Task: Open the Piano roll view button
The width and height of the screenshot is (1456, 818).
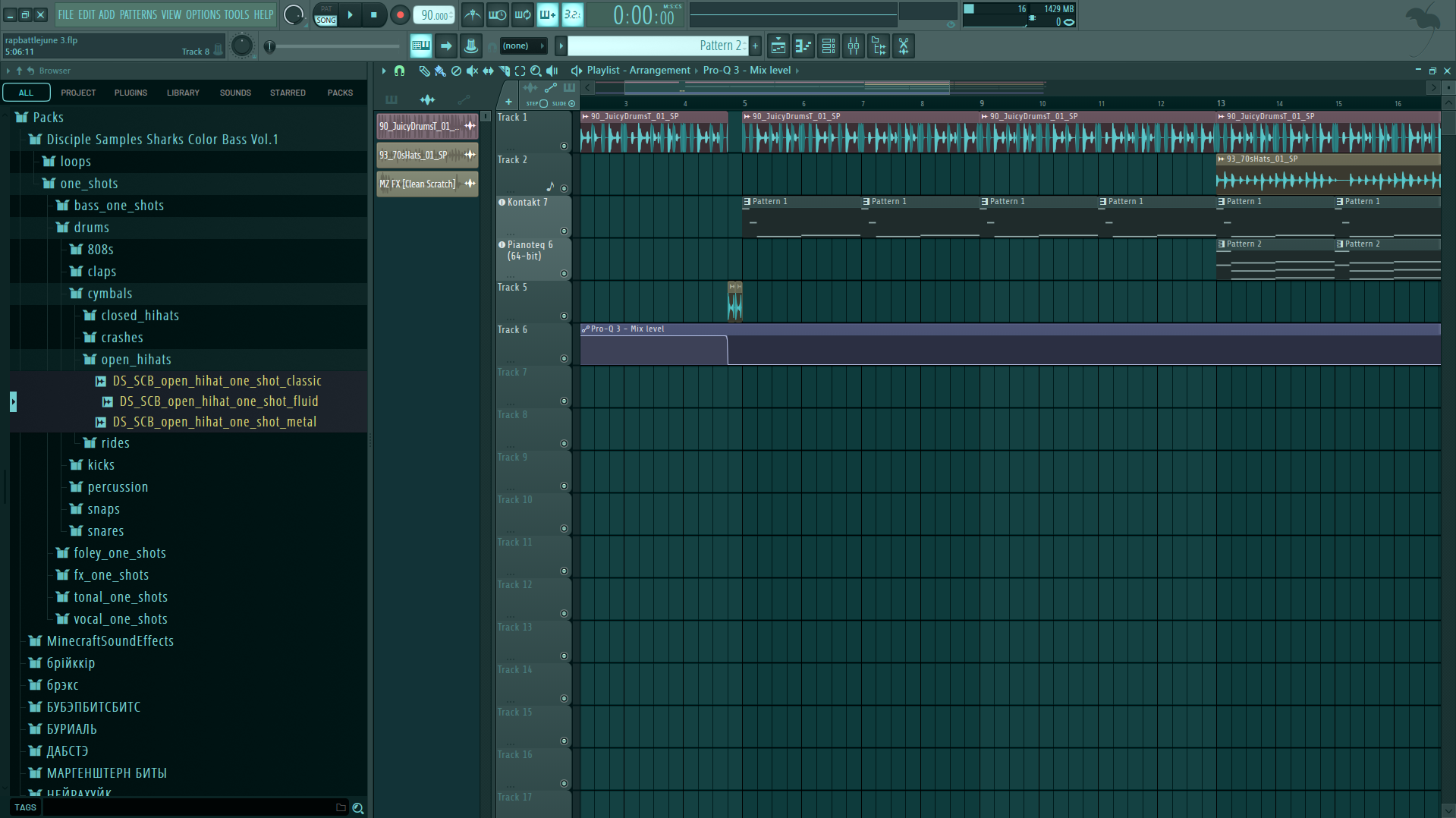Action: coord(803,46)
